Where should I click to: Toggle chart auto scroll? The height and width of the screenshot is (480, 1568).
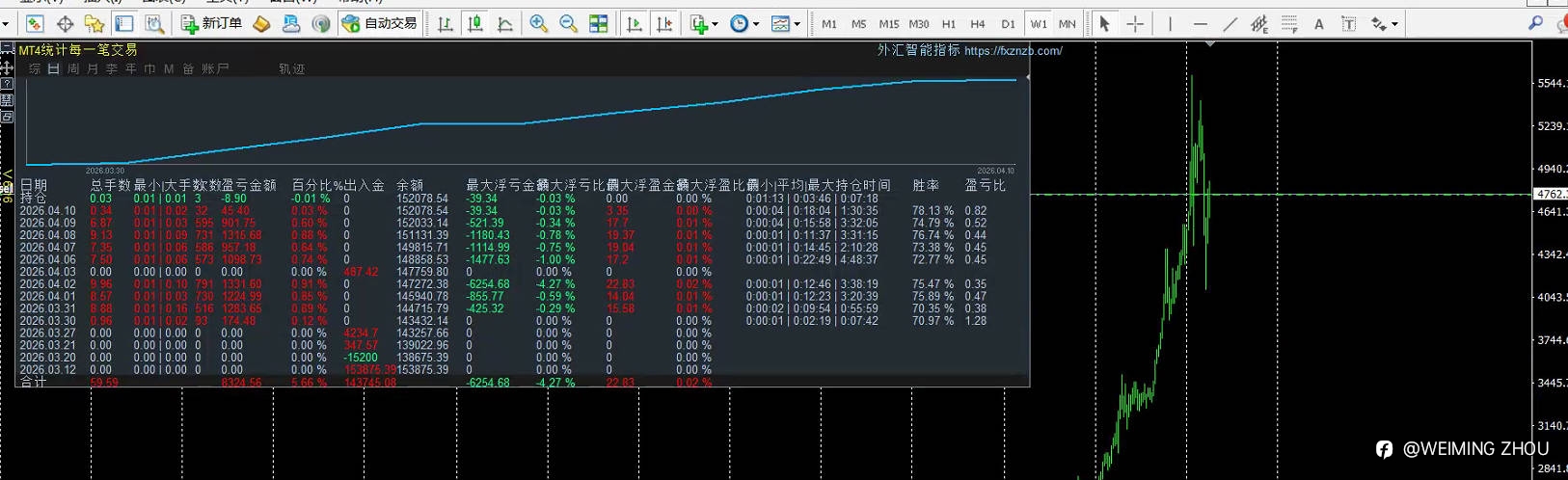(635, 24)
